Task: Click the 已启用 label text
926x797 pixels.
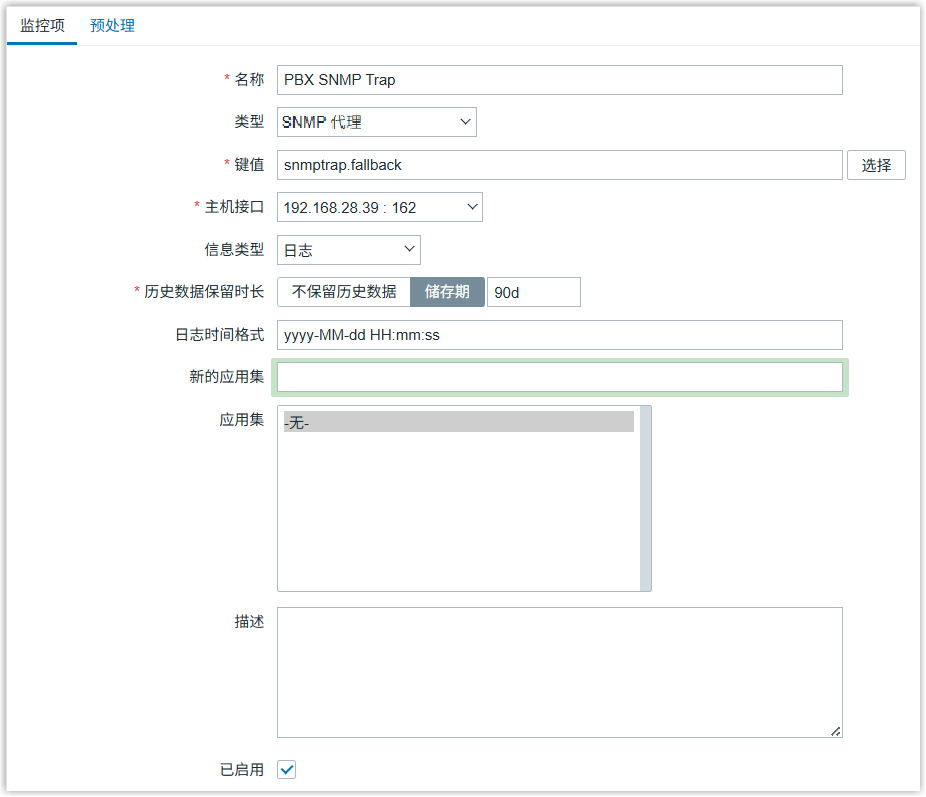Action: click(241, 770)
